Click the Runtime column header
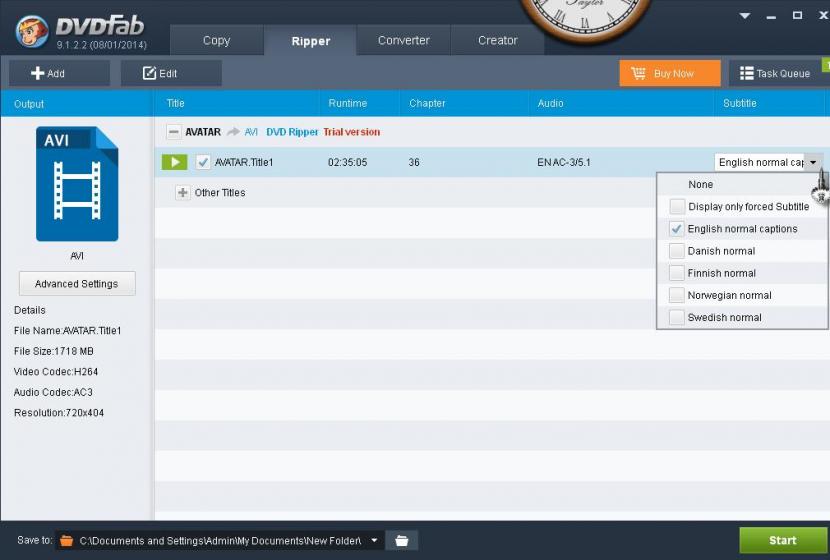830x560 pixels. pyautogui.click(x=348, y=103)
